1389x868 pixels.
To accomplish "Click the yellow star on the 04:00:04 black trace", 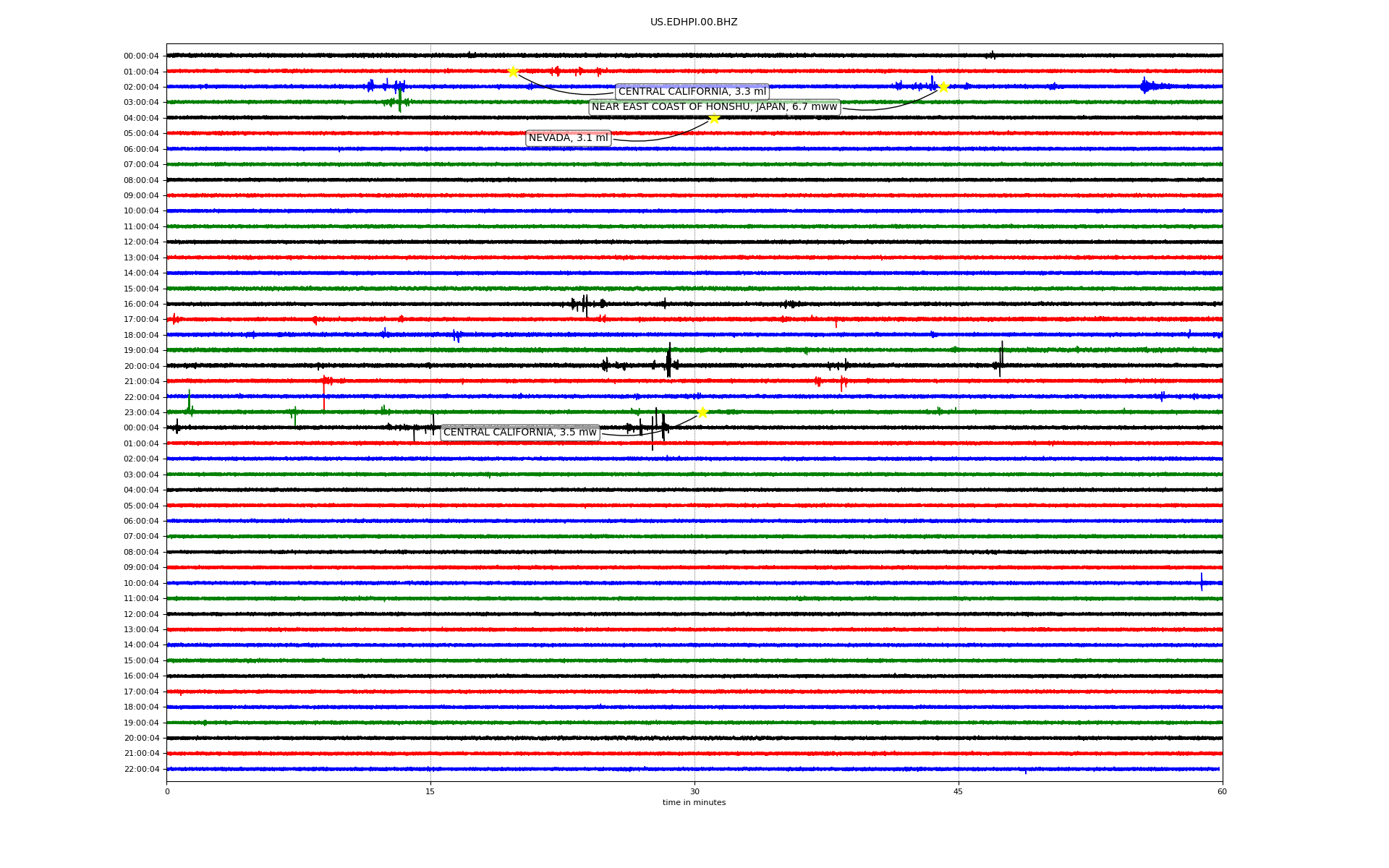I will pyautogui.click(x=714, y=118).
